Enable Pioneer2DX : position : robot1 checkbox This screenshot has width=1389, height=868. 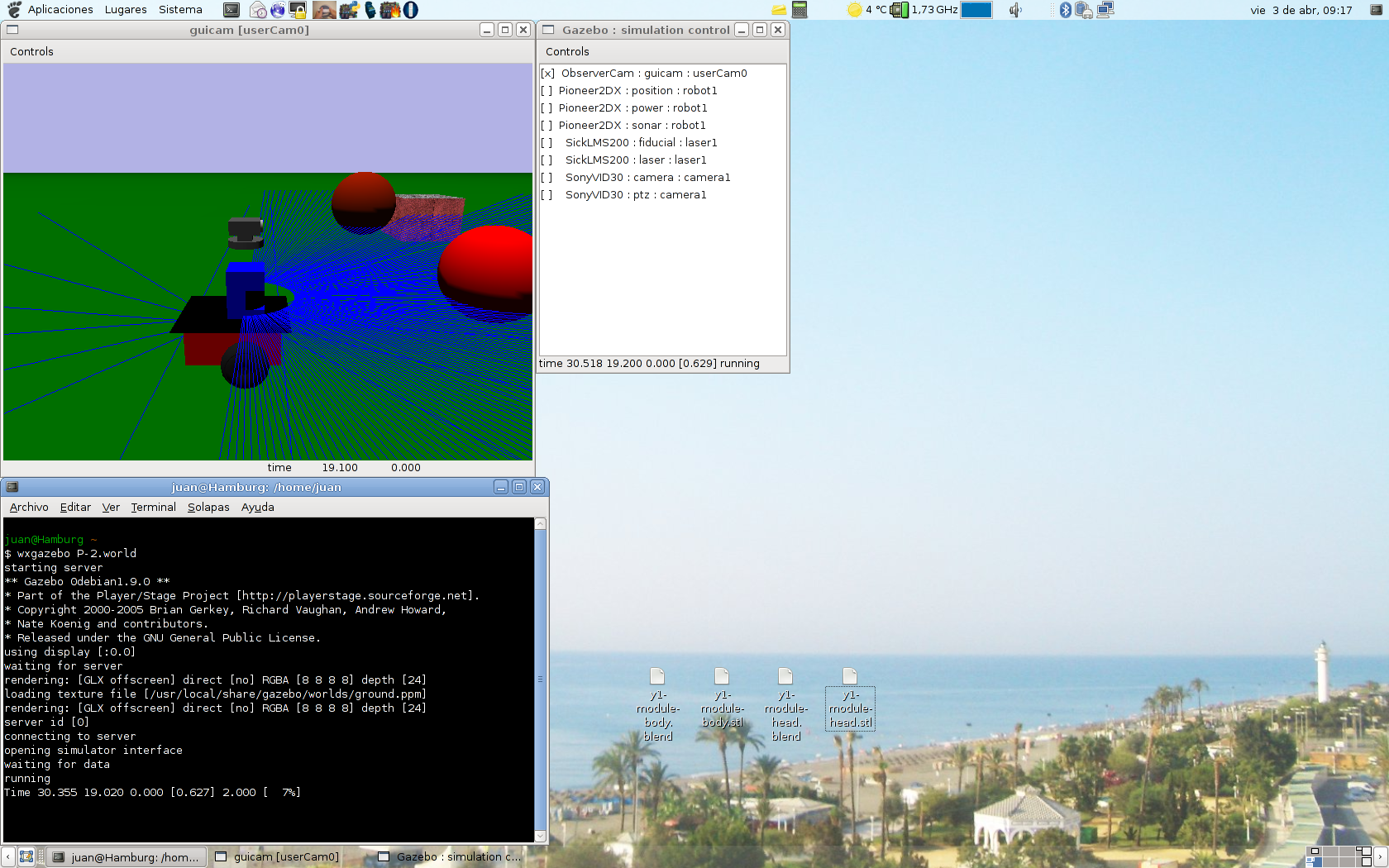pos(547,91)
